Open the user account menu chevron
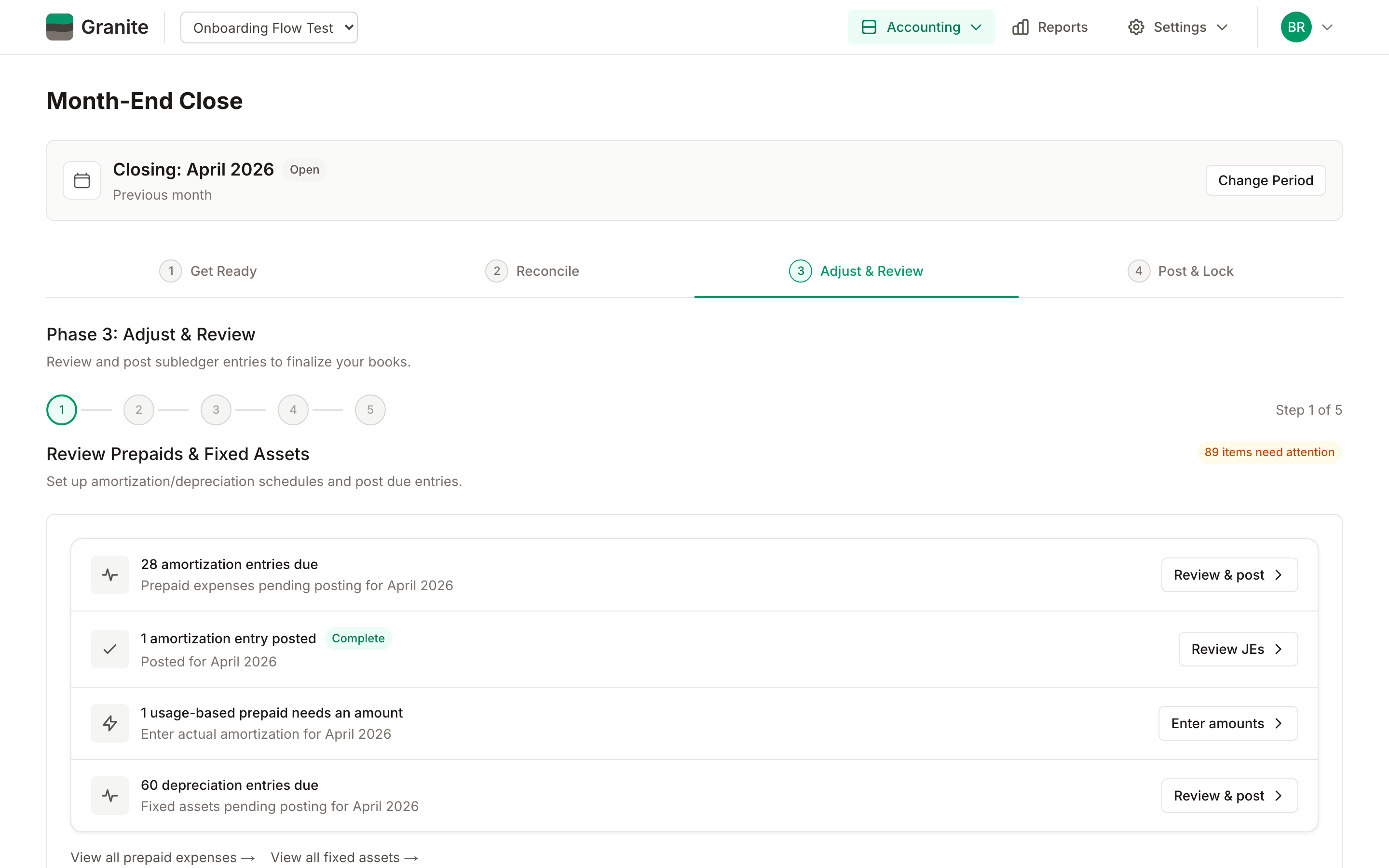Image resolution: width=1389 pixels, height=868 pixels. (1327, 27)
